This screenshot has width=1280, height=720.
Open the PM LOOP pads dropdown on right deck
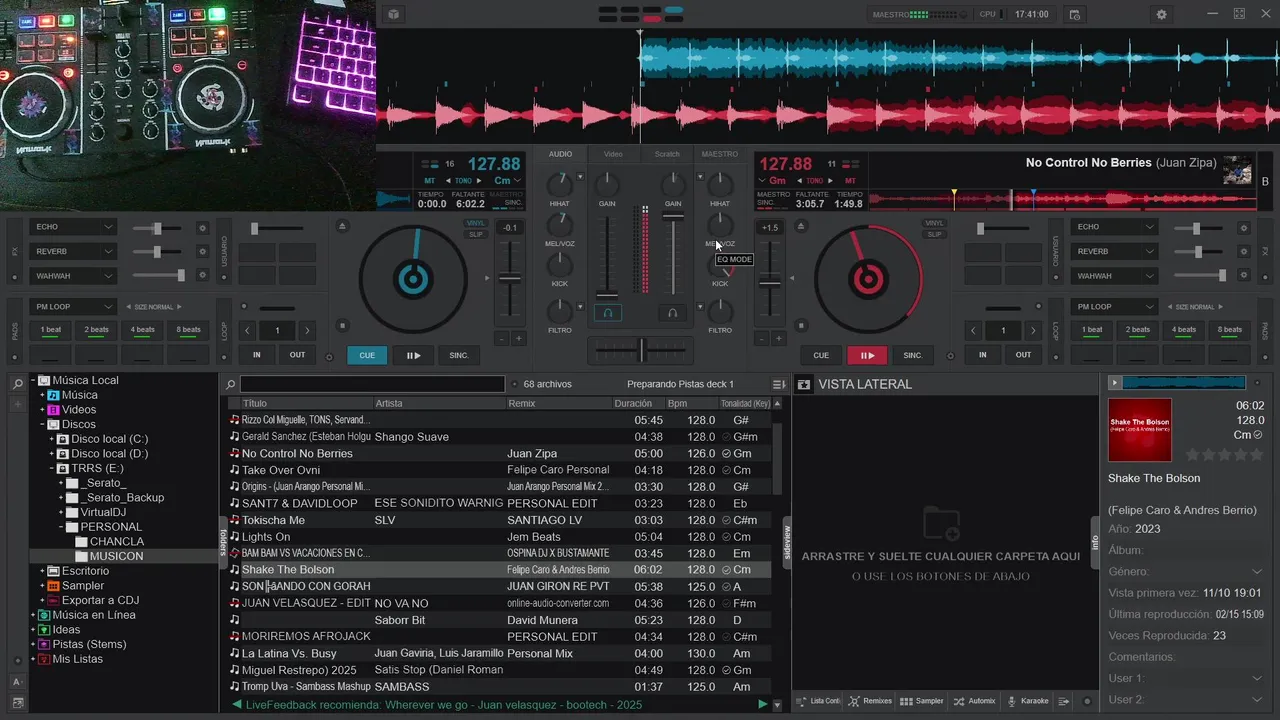1114,307
